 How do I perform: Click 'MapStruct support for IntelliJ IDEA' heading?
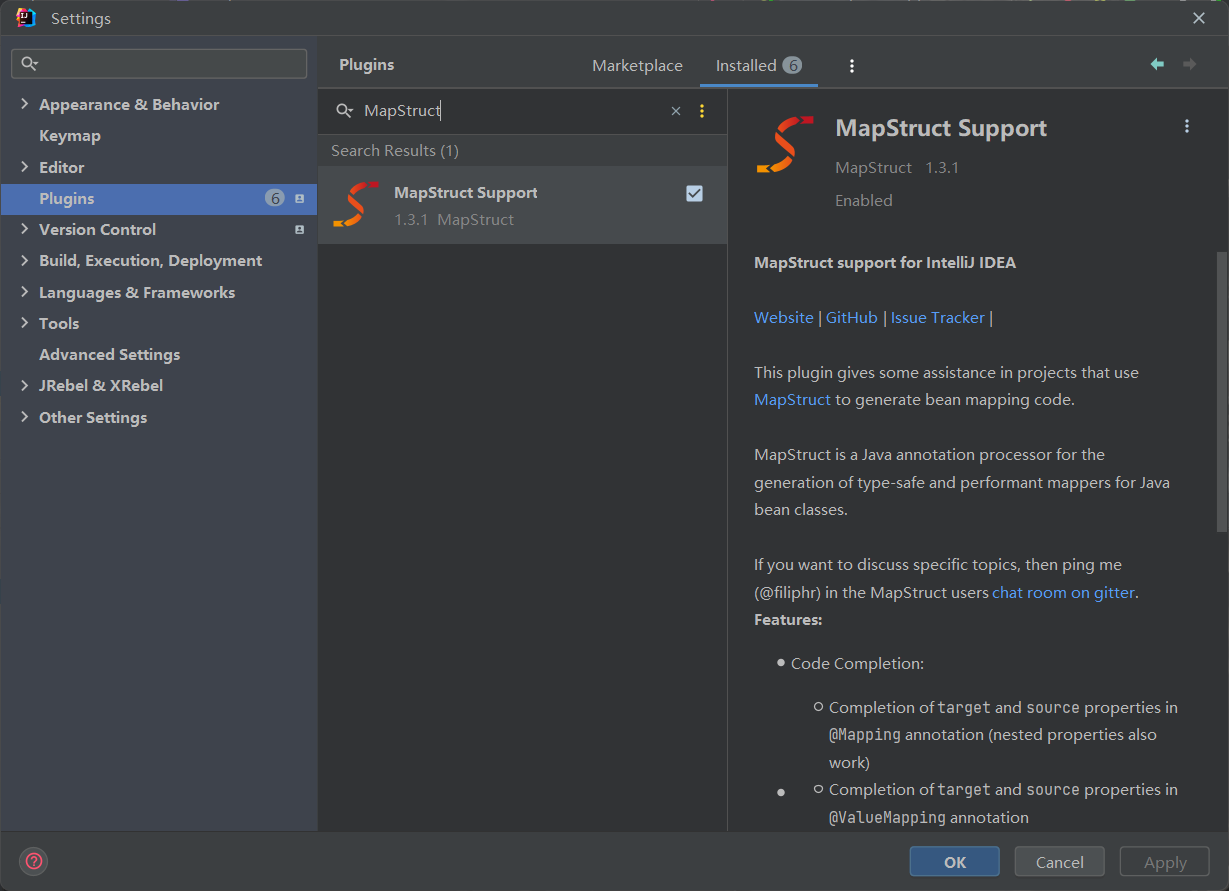tap(885, 263)
